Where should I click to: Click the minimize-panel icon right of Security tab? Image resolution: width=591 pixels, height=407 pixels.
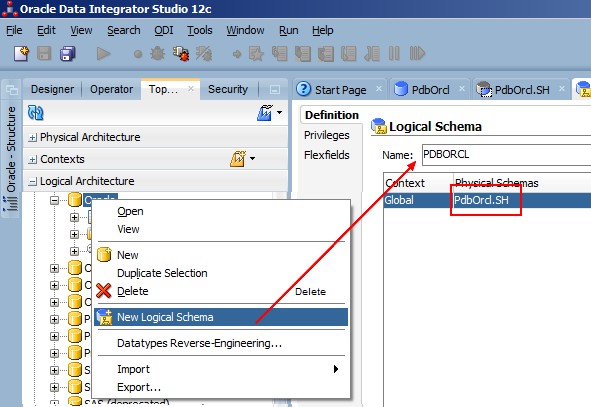[275, 89]
